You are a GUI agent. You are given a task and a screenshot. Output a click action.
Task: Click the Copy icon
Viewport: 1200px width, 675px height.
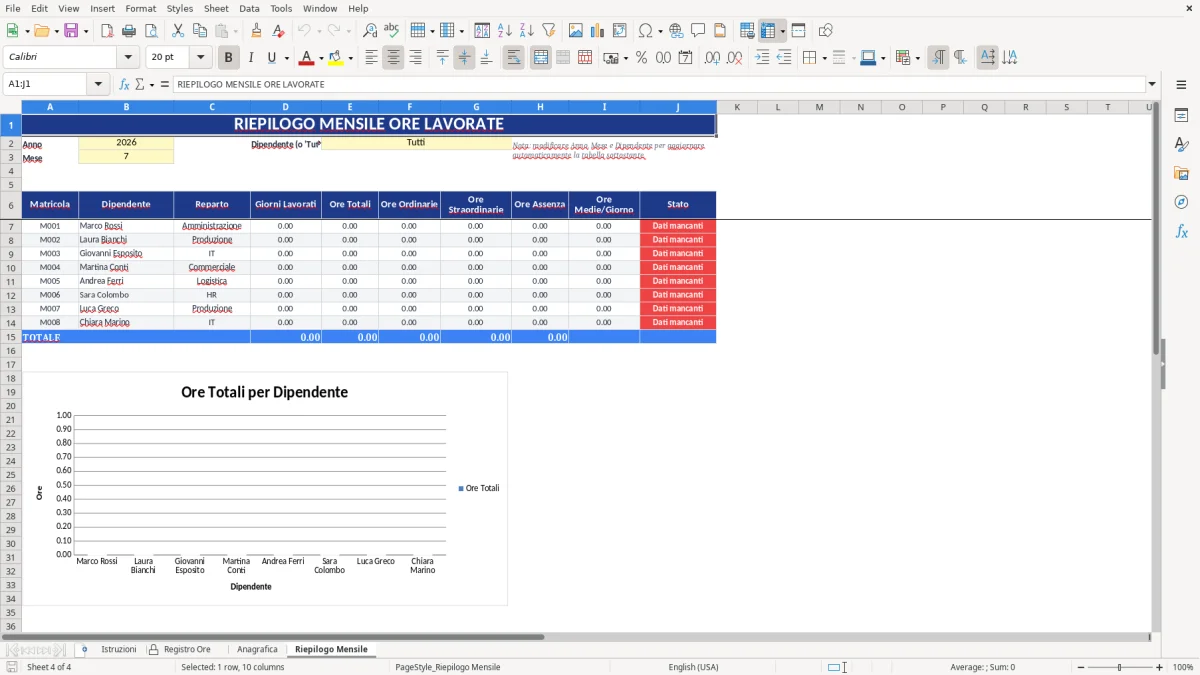coord(200,31)
